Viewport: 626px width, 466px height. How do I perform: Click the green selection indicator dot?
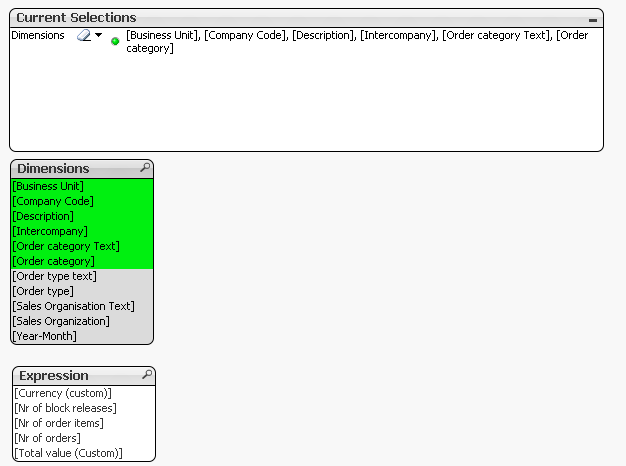coord(115,41)
